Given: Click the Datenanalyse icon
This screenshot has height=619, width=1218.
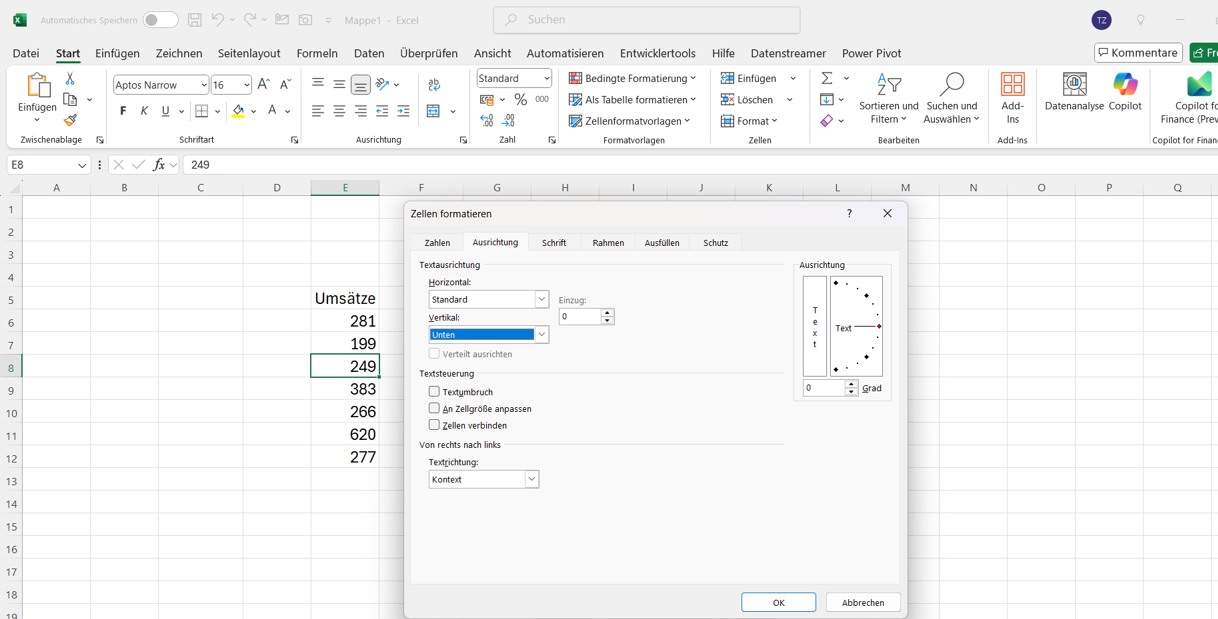Looking at the screenshot, I should pyautogui.click(x=1074, y=91).
